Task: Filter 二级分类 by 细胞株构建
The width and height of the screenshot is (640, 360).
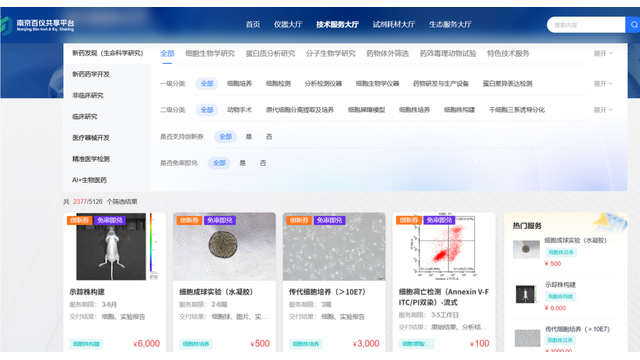Action: point(459,110)
